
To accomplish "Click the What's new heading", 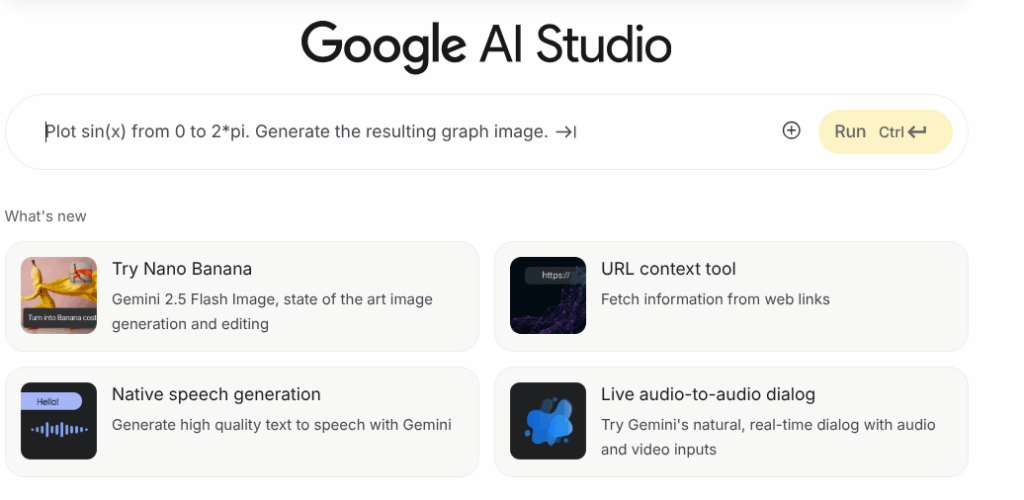I will 45,216.
